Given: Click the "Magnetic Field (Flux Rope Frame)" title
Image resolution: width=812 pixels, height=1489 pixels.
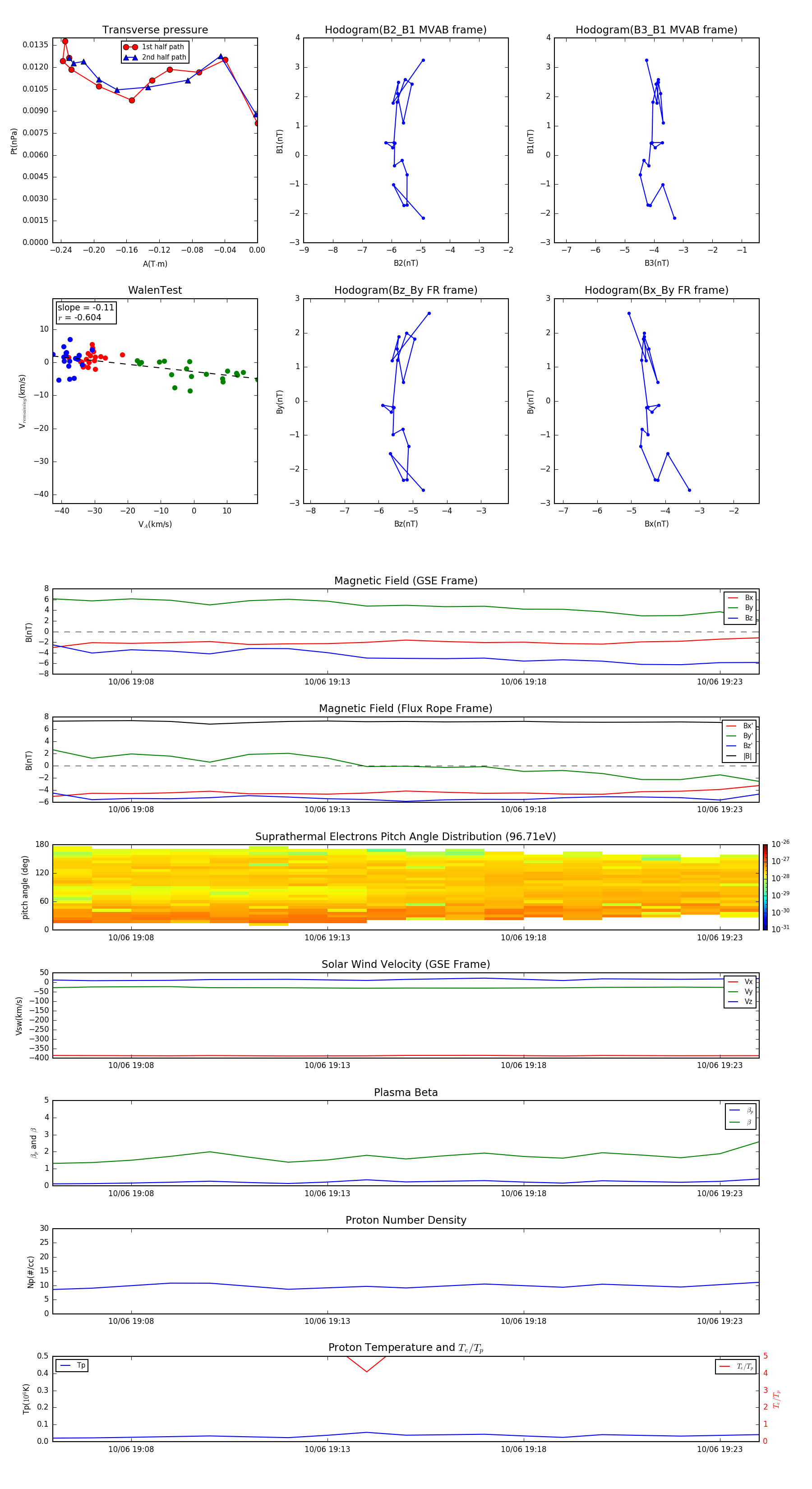Looking at the screenshot, I should coord(406,709).
